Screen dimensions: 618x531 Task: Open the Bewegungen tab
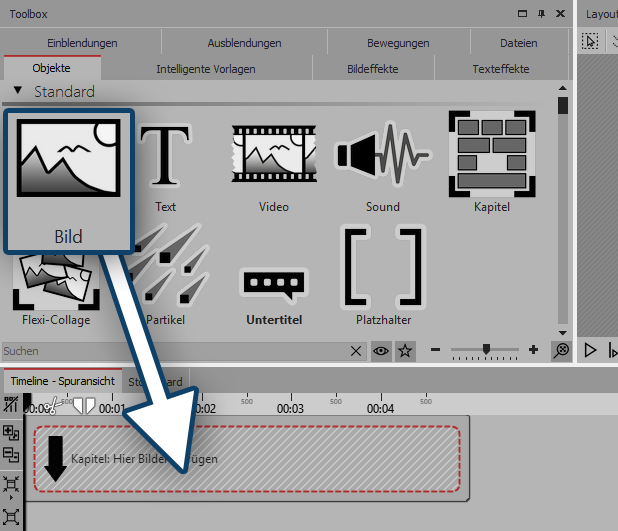click(398, 43)
